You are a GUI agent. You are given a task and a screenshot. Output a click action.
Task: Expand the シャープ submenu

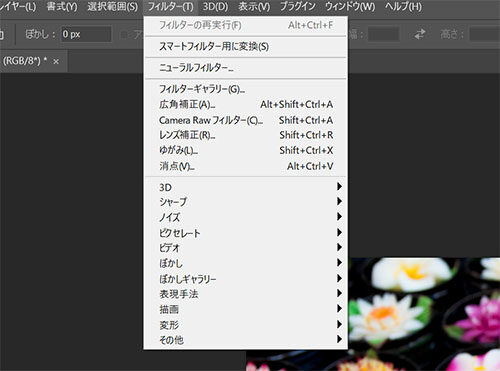(x=246, y=202)
